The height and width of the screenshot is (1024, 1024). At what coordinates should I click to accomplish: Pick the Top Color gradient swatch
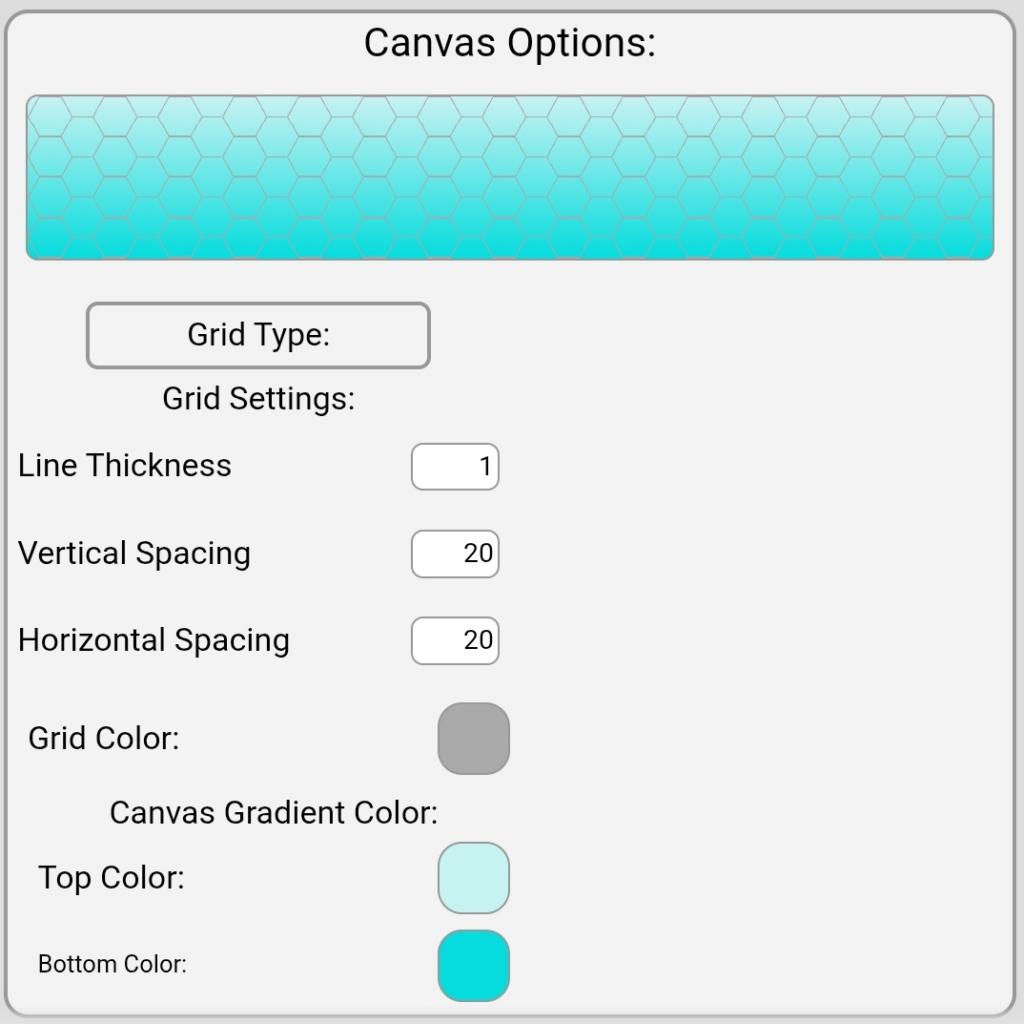[x=474, y=878]
